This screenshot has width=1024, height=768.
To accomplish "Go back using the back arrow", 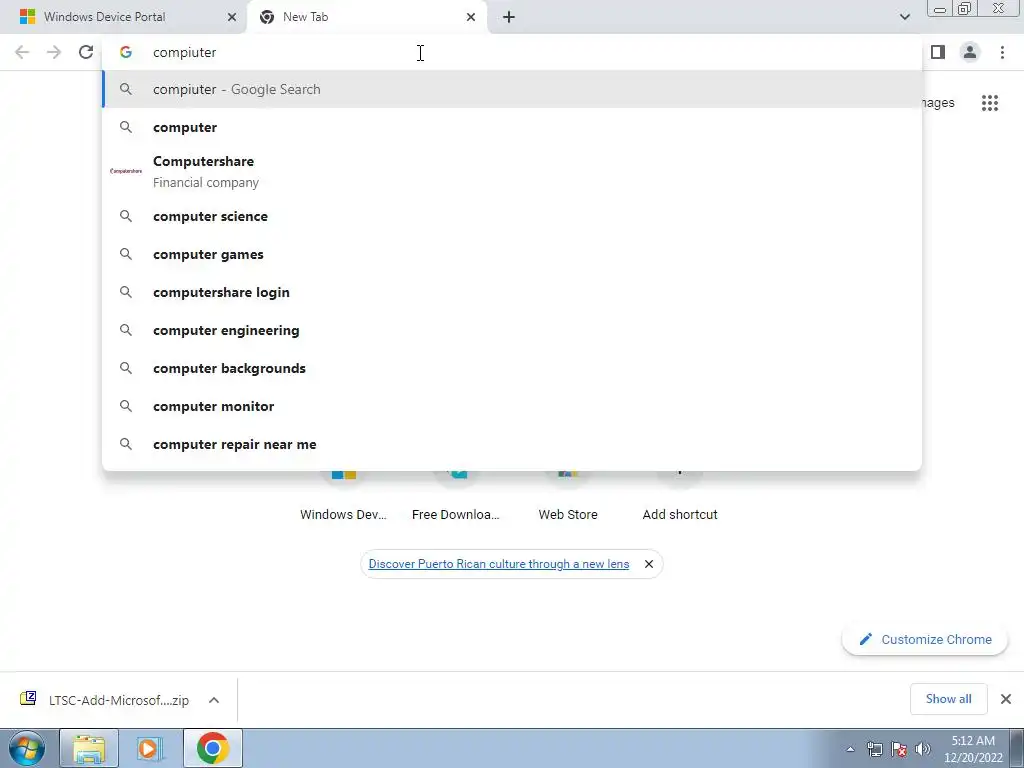I will [x=22, y=52].
